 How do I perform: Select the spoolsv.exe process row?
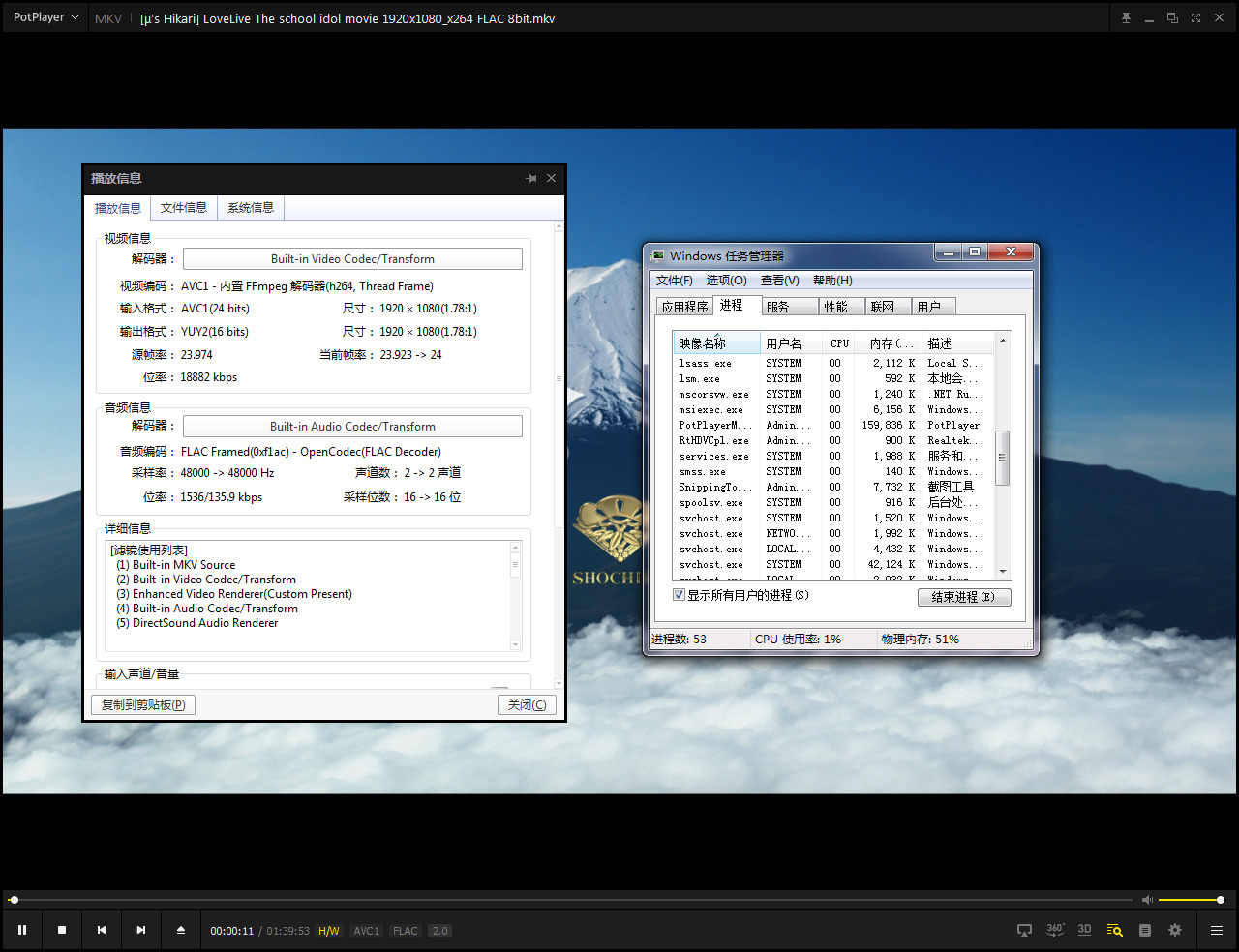[x=833, y=502]
